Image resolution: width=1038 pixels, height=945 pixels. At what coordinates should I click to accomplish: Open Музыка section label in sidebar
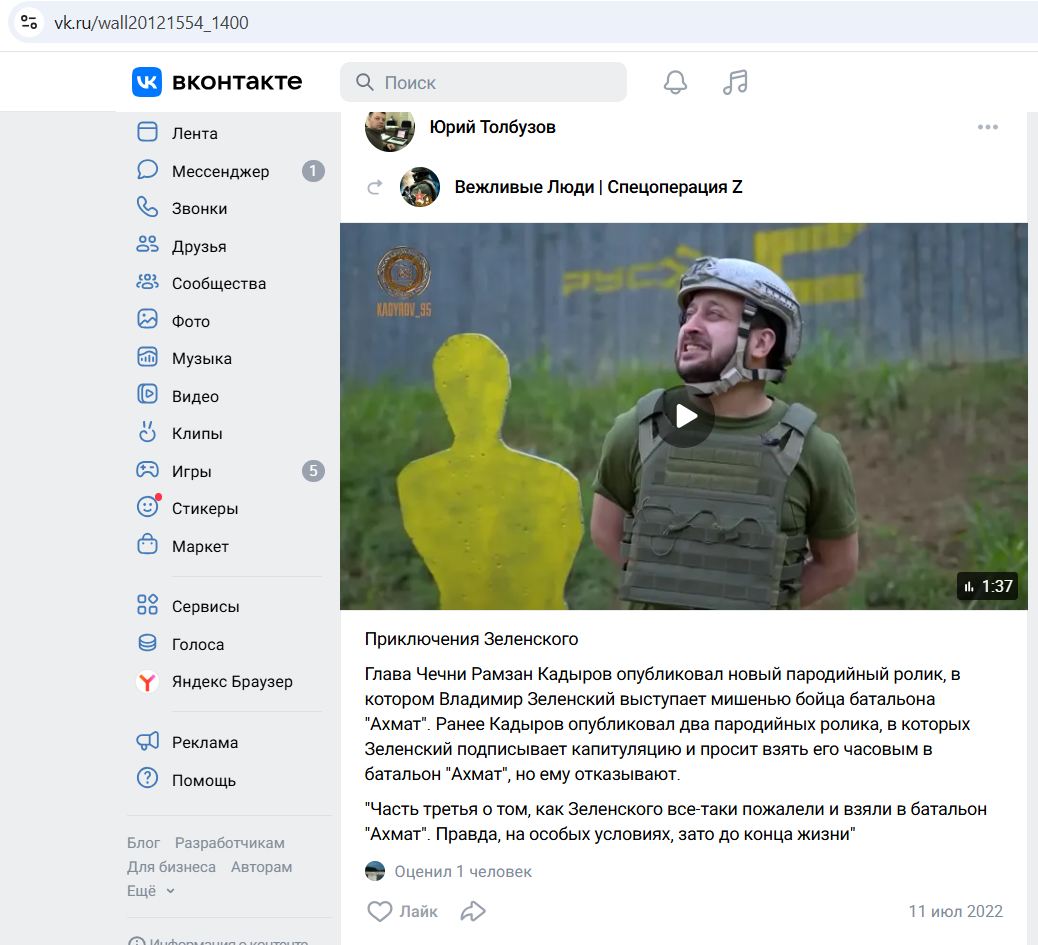[202, 359]
